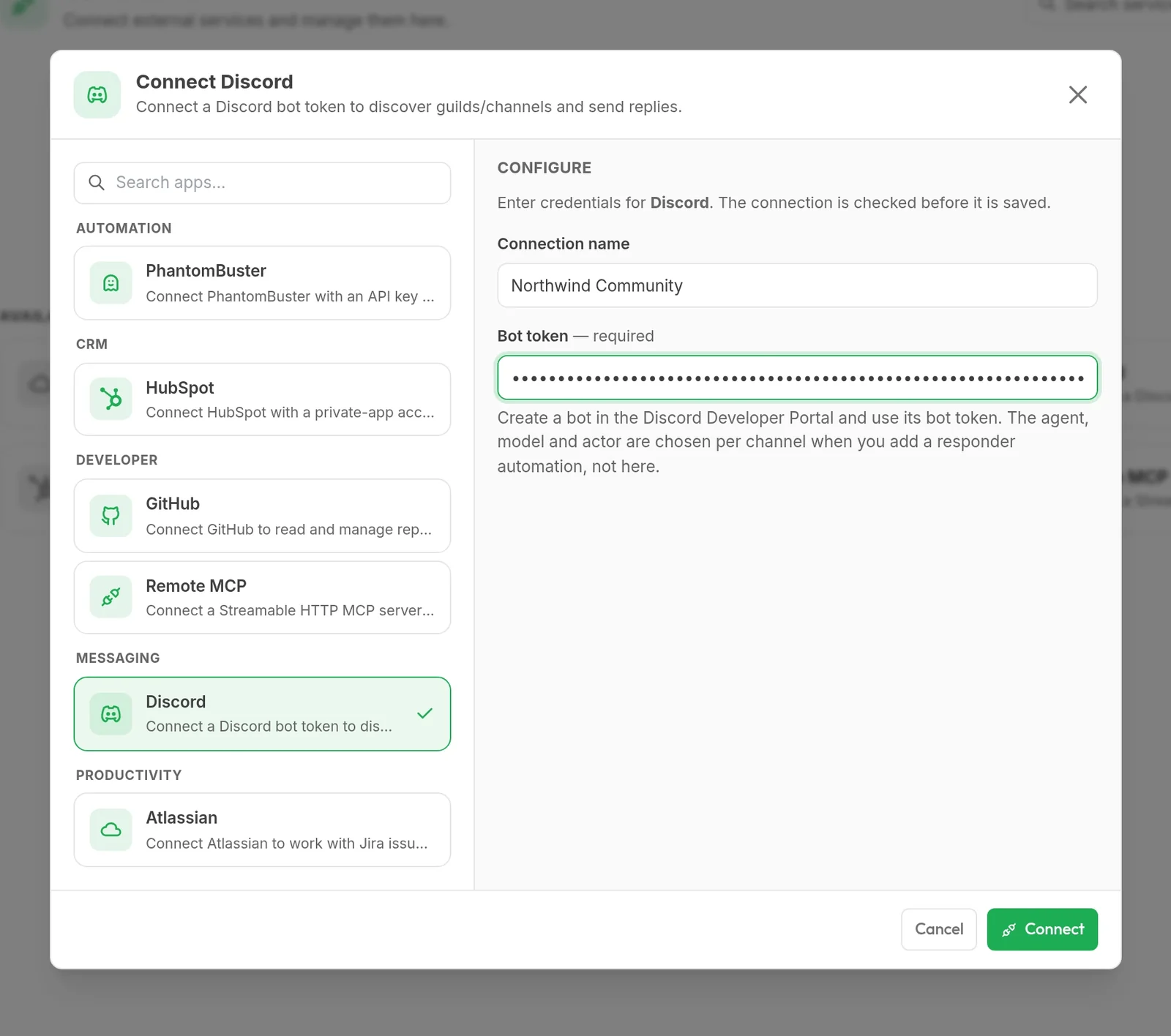Image resolution: width=1171 pixels, height=1036 pixels.
Task: Click the green Connect button
Action: tap(1042, 929)
